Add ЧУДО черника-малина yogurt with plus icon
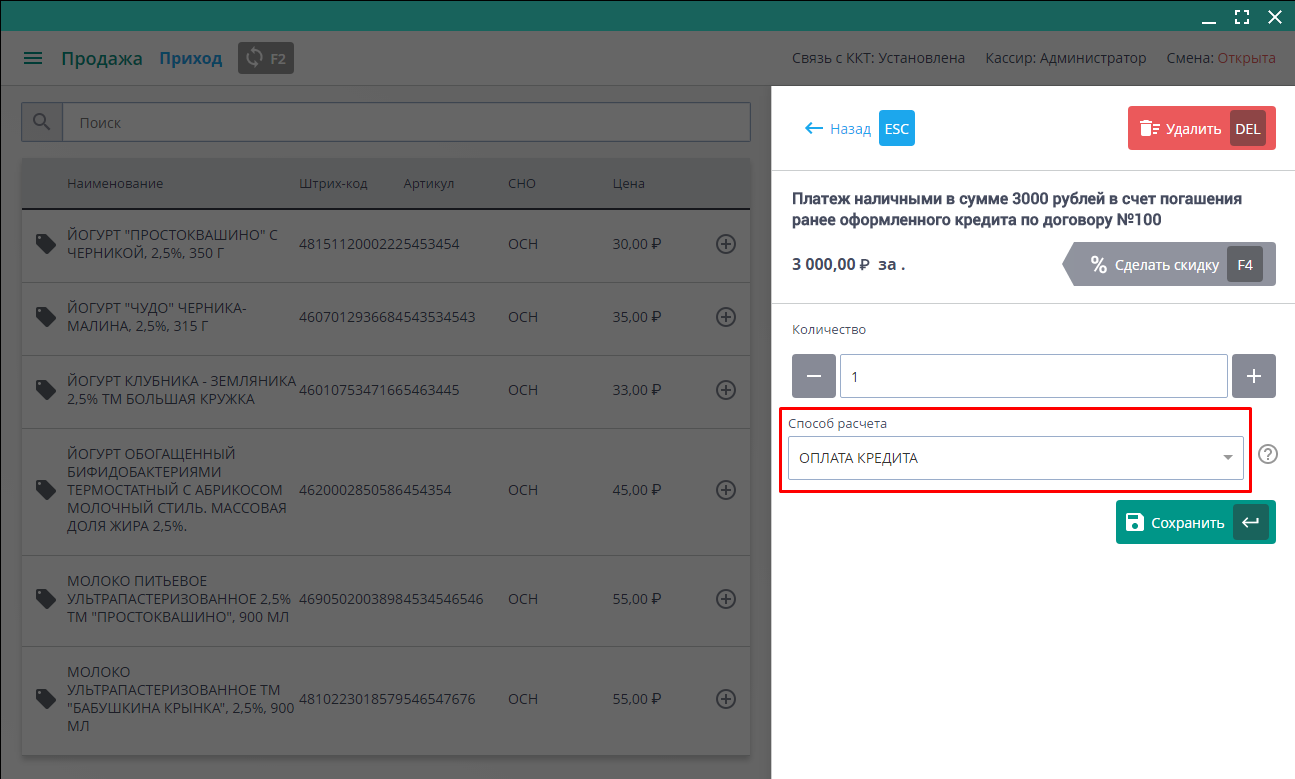Image resolution: width=1295 pixels, height=779 pixels. 726,317
